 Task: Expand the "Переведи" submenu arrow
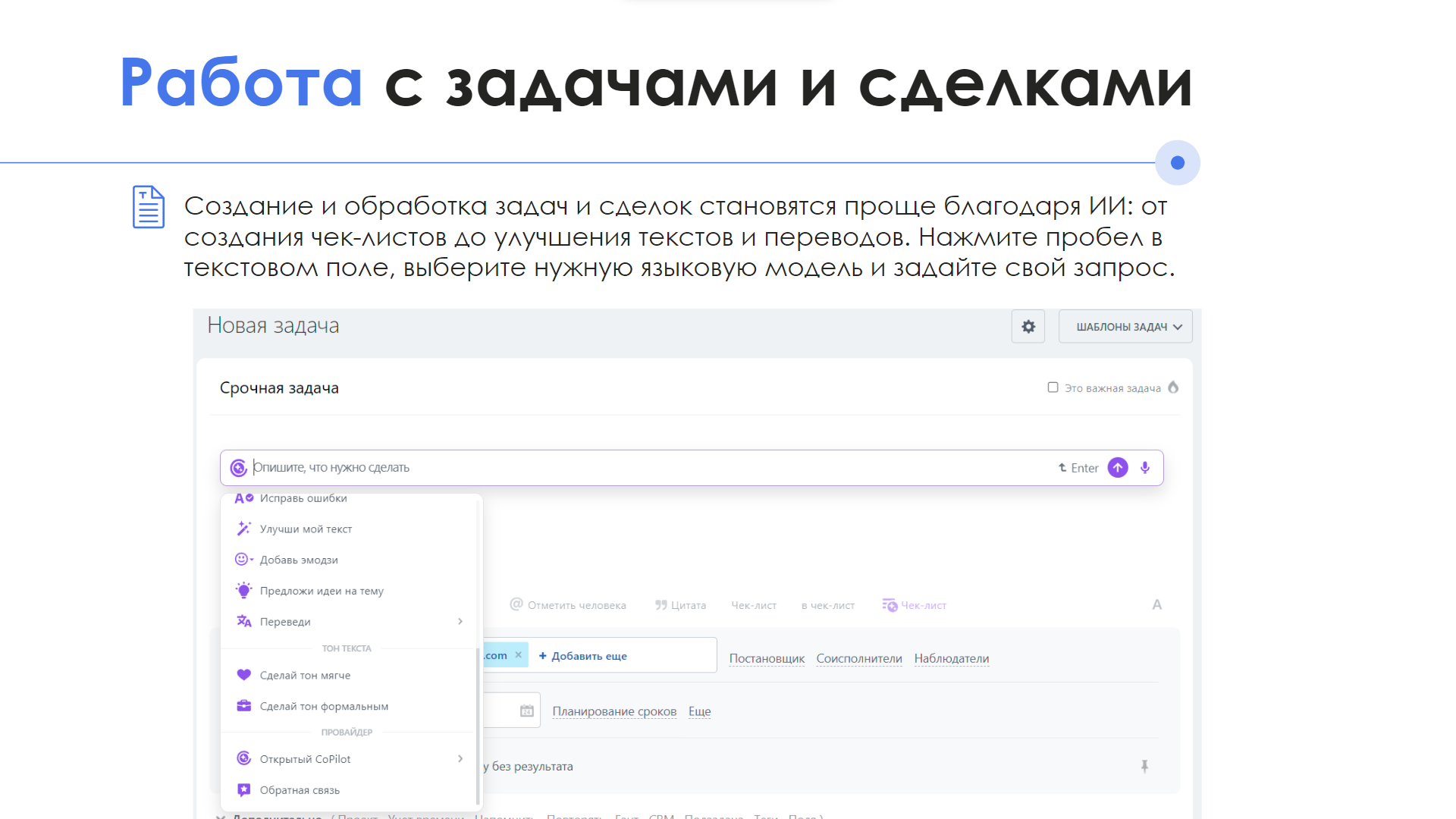(x=460, y=622)
